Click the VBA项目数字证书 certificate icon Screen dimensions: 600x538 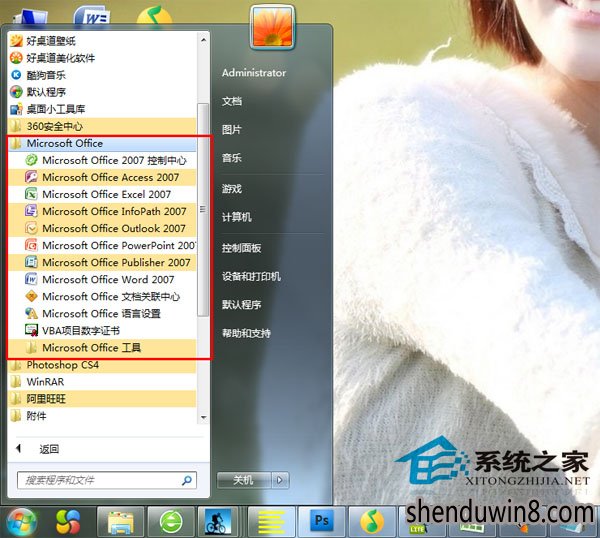(x=31, y=330)
